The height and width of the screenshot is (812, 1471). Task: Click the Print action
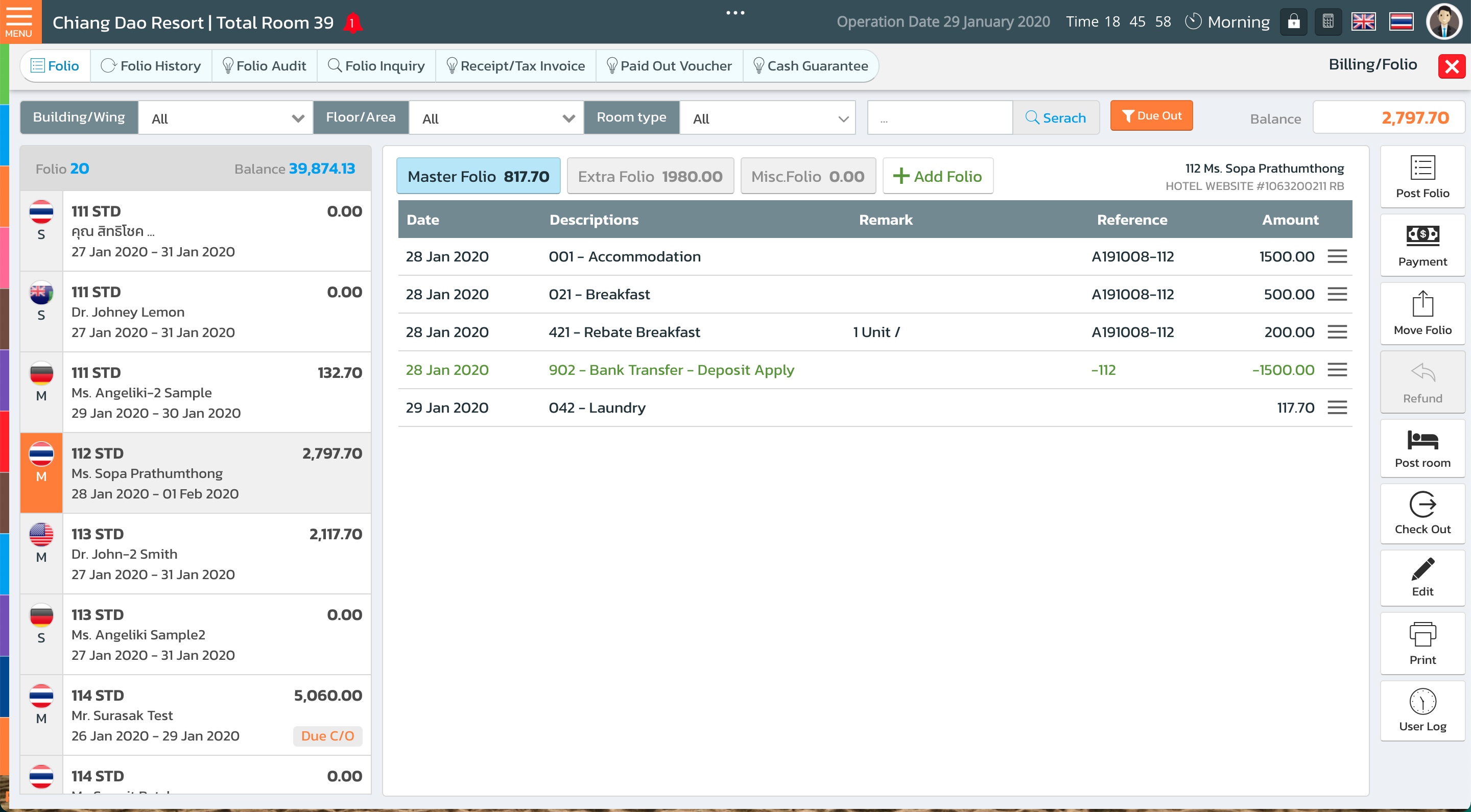click(x=1422, y=643)
